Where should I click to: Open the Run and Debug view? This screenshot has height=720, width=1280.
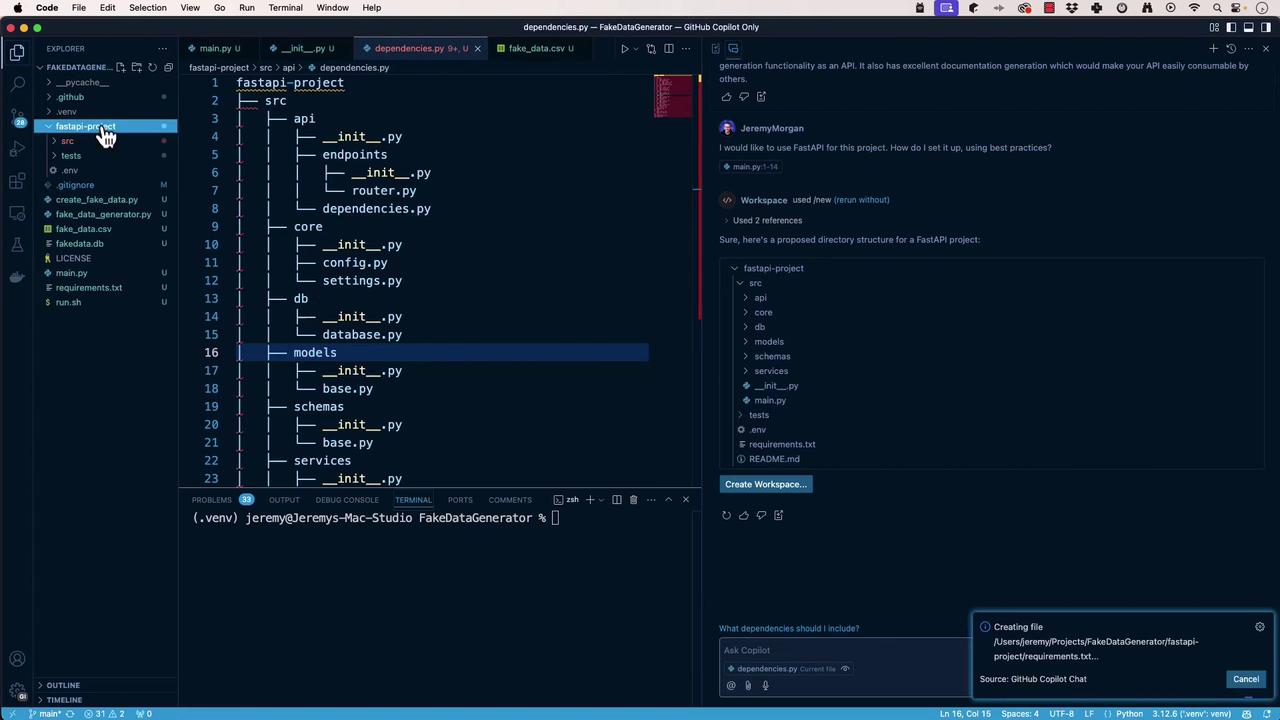click(17, 149)
